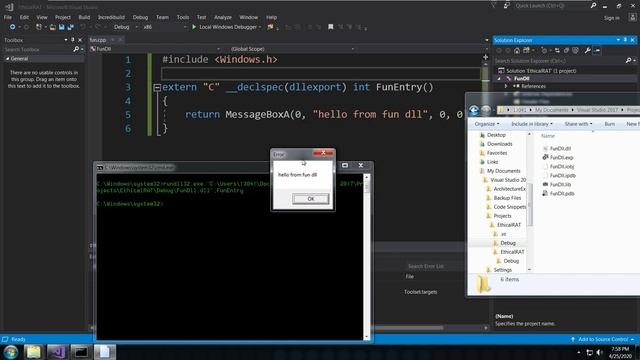This screenshot has width=640, height=360.
Task: Click the Navigate Backward toolbar icon
Action: tap(12, 27)
